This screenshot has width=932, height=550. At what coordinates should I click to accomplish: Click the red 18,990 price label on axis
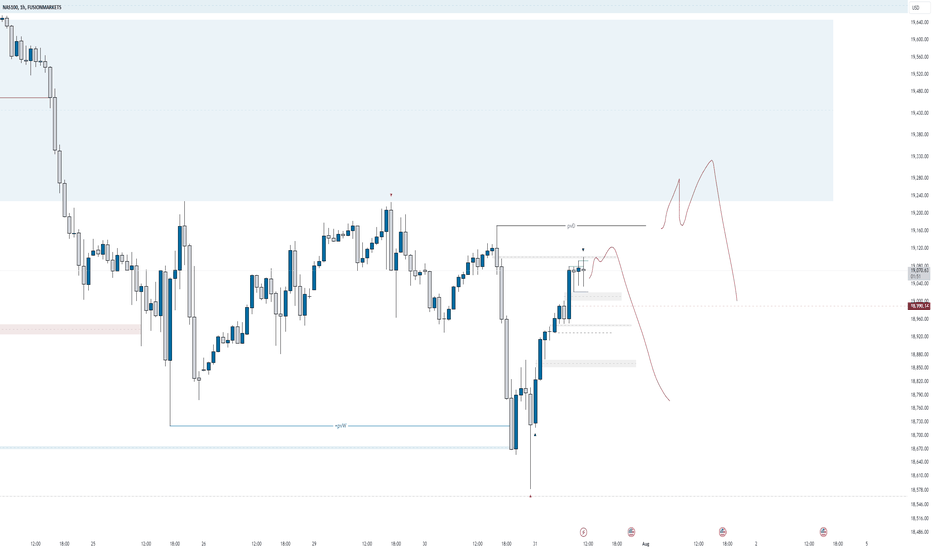[x=919, y=306]
